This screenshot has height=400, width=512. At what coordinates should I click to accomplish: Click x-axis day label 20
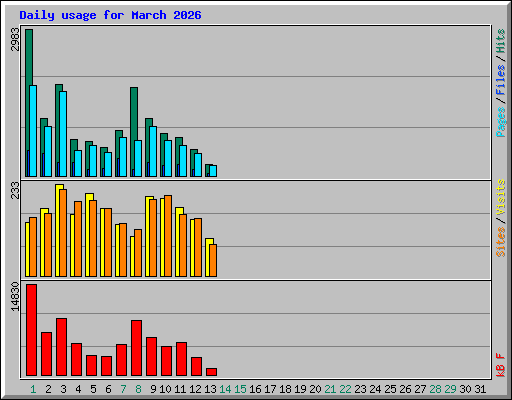click(x=315, y=389)
